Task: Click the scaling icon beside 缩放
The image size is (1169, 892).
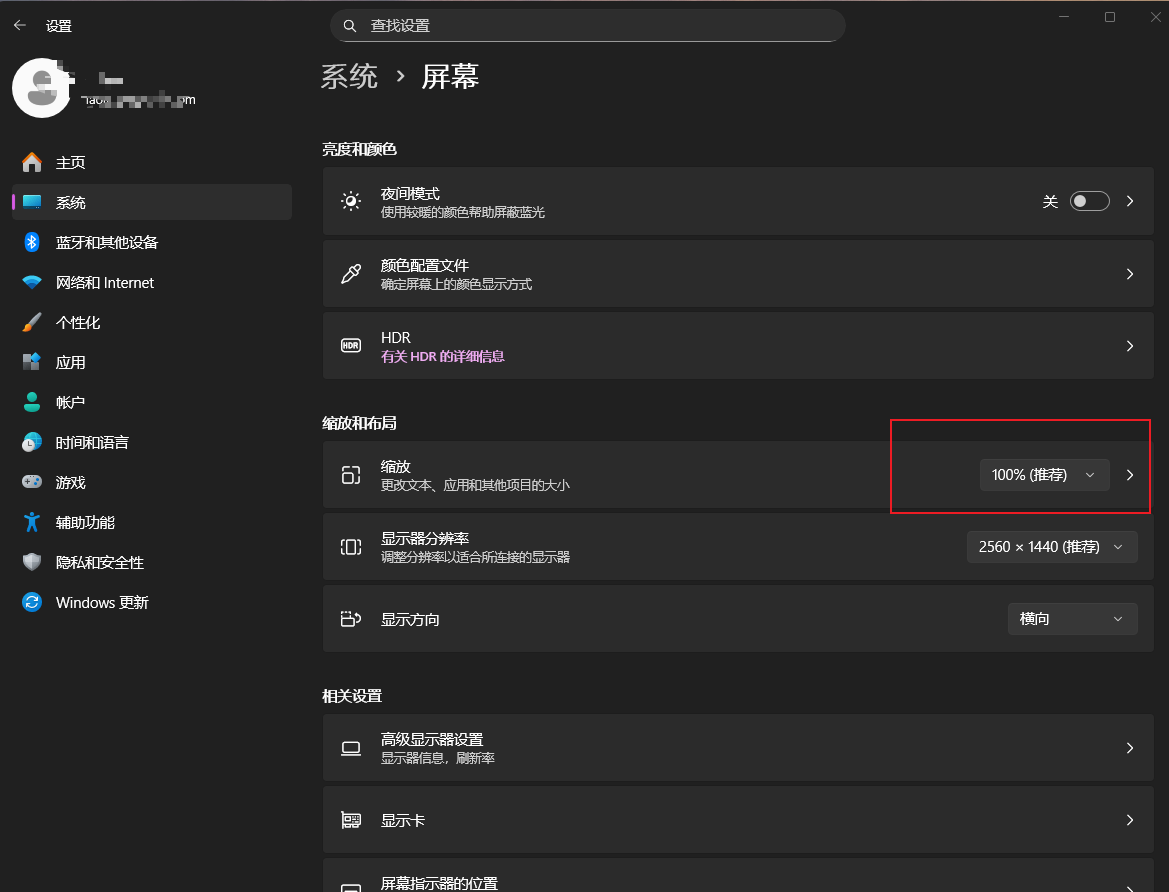Action: click(x=351, y=474)
